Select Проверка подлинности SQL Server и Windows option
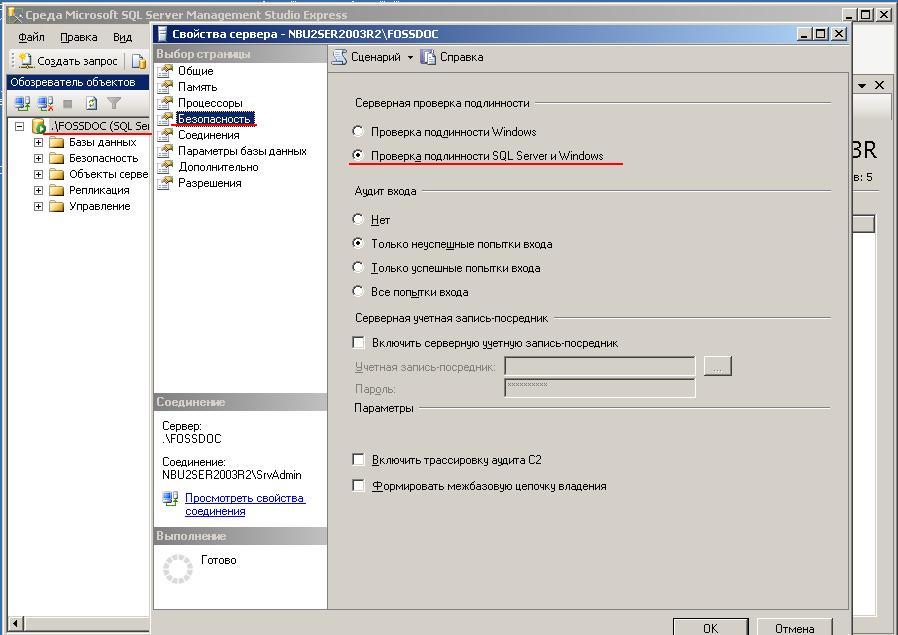Screen dimensions: 898x635 coord(358,155)
